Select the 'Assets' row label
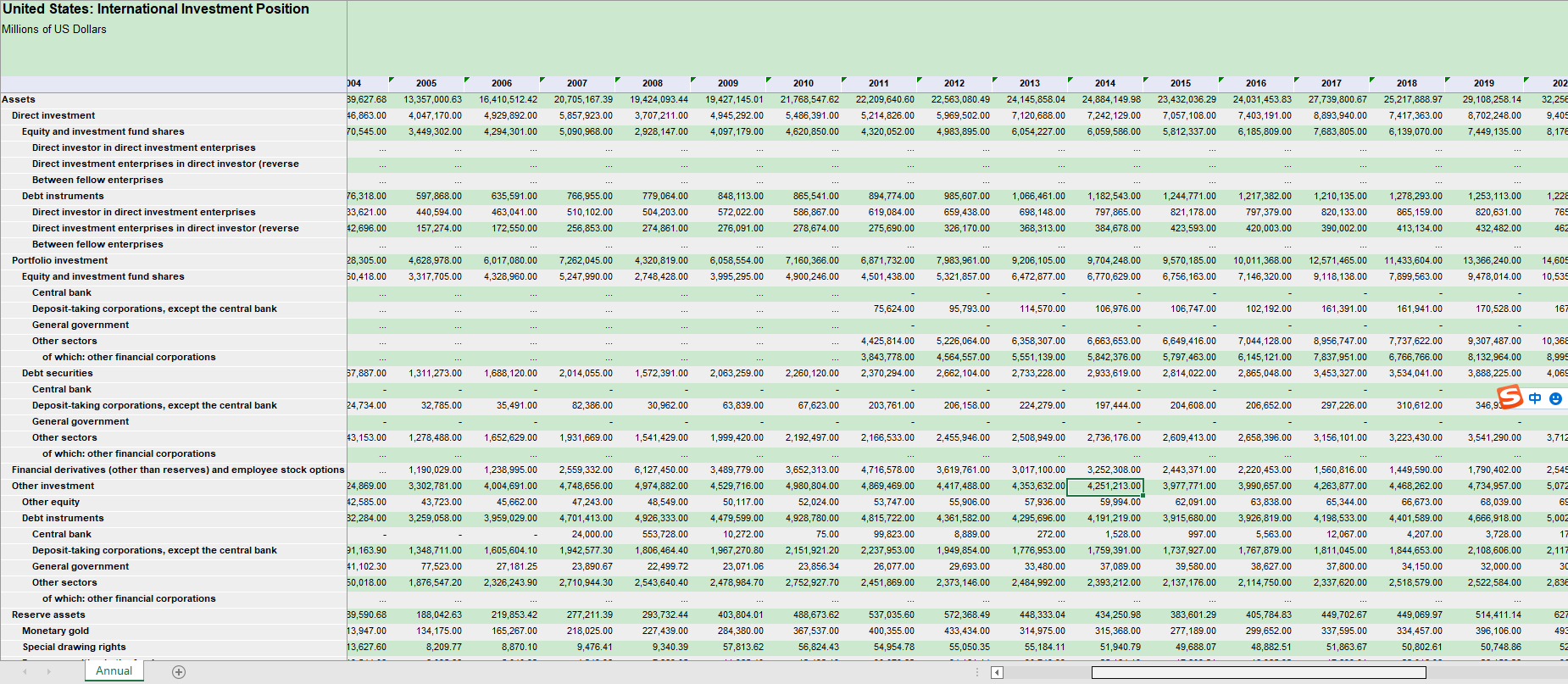Screen dimensions: 1568x684 tap(19, 99)
